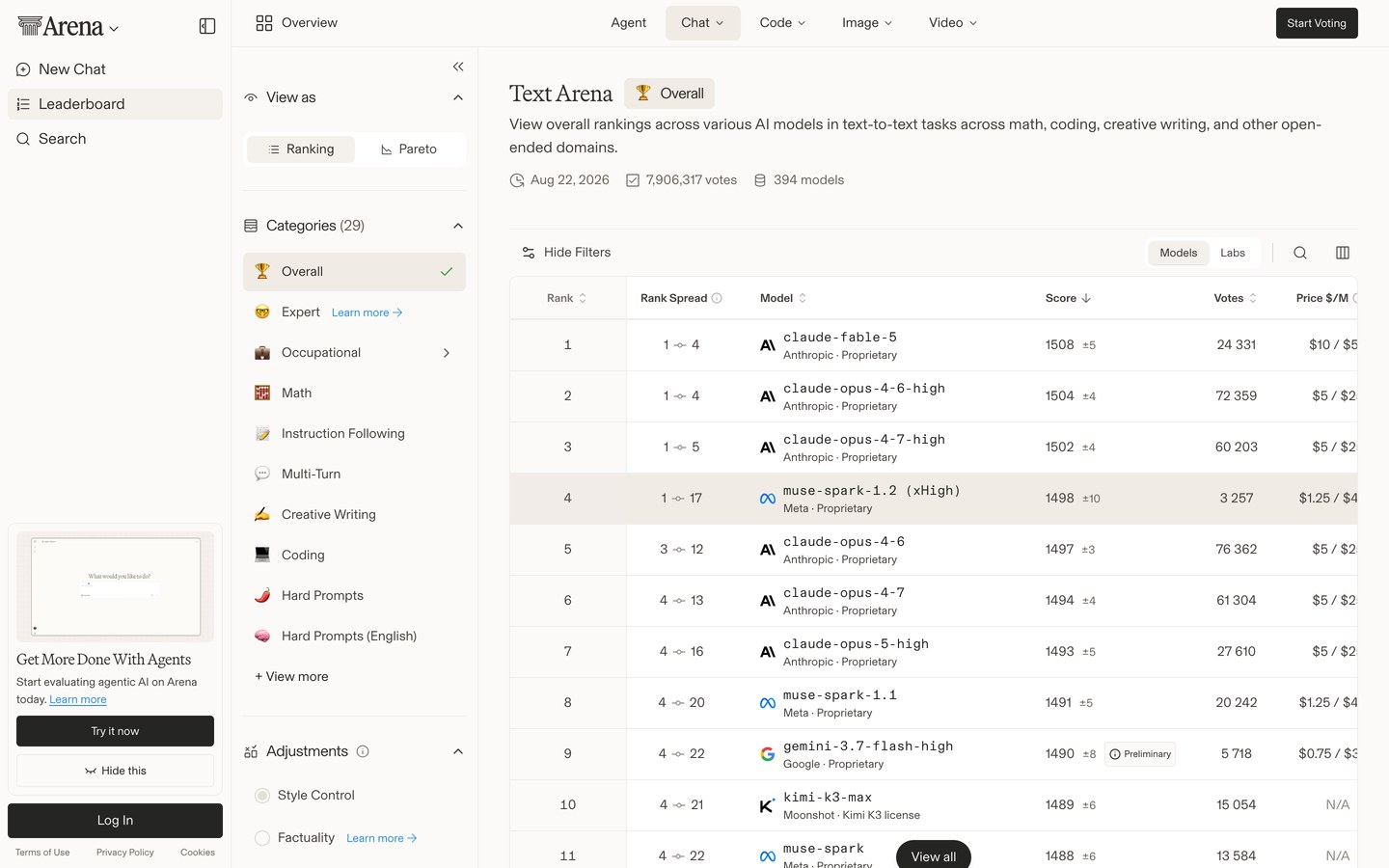Click the agents promo thumbnail image
1389x868 pixels.
116,586
